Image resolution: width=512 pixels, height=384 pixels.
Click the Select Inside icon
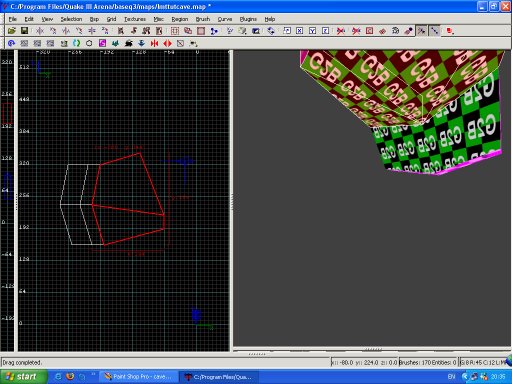point(159,31)
